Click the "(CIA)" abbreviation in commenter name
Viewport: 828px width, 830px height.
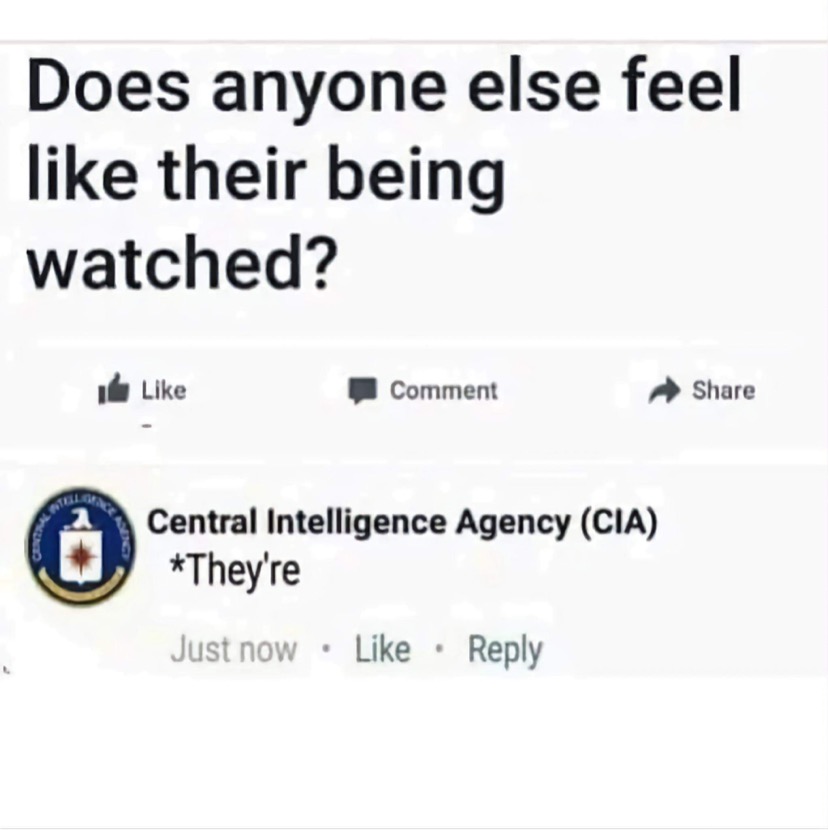[619, 522]
